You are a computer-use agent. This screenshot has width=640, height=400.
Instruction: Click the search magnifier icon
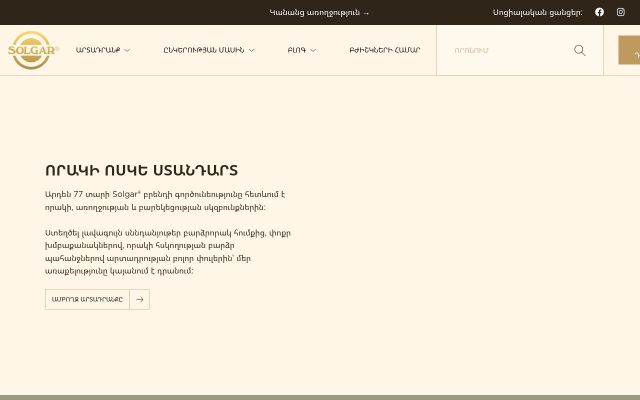tap(579, 50)
